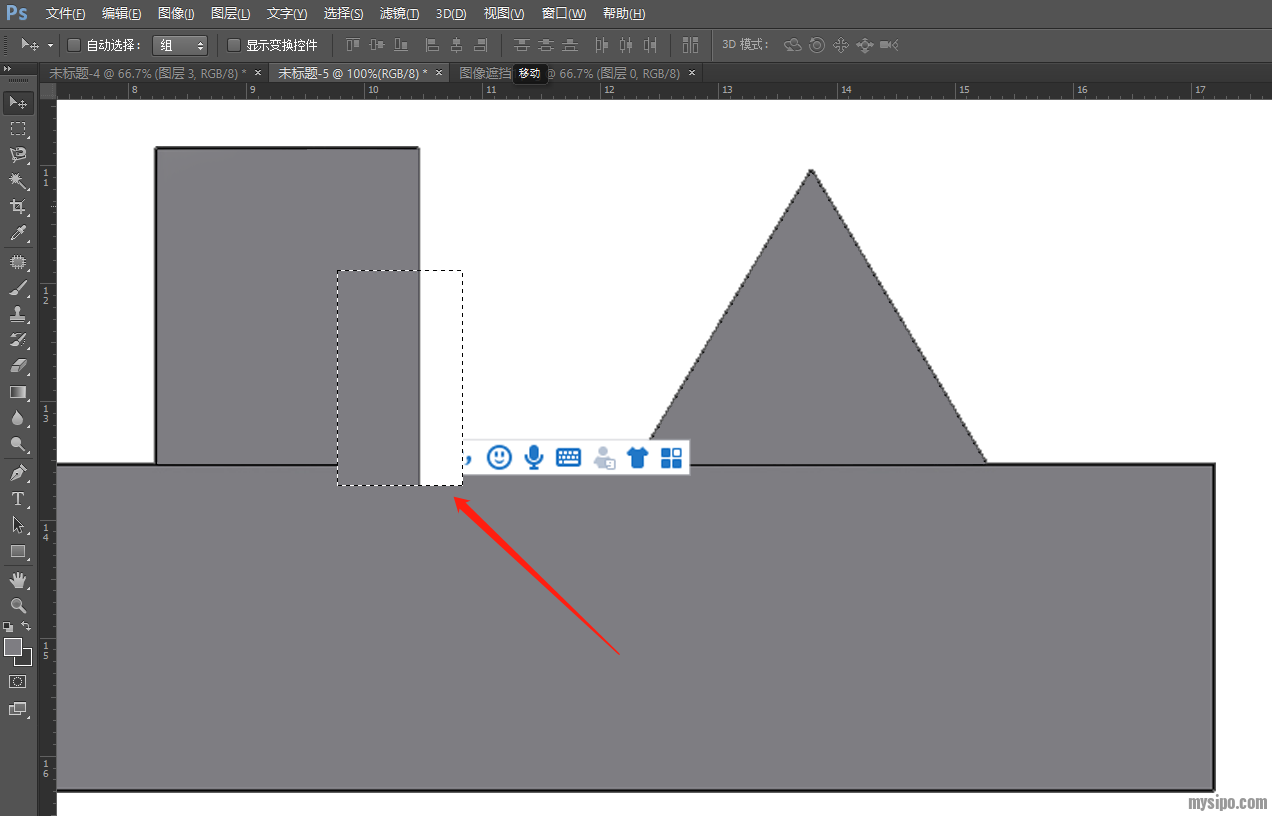
Task: Open the 滤镜(T) menu
Action: pos(399,14)
